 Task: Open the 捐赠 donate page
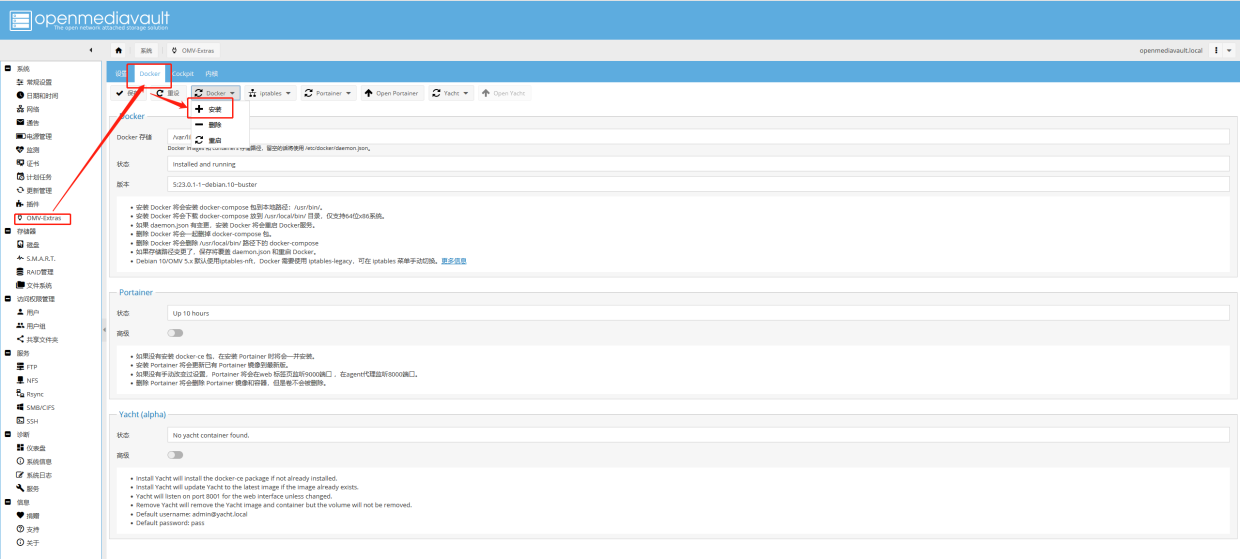point(33,515)
